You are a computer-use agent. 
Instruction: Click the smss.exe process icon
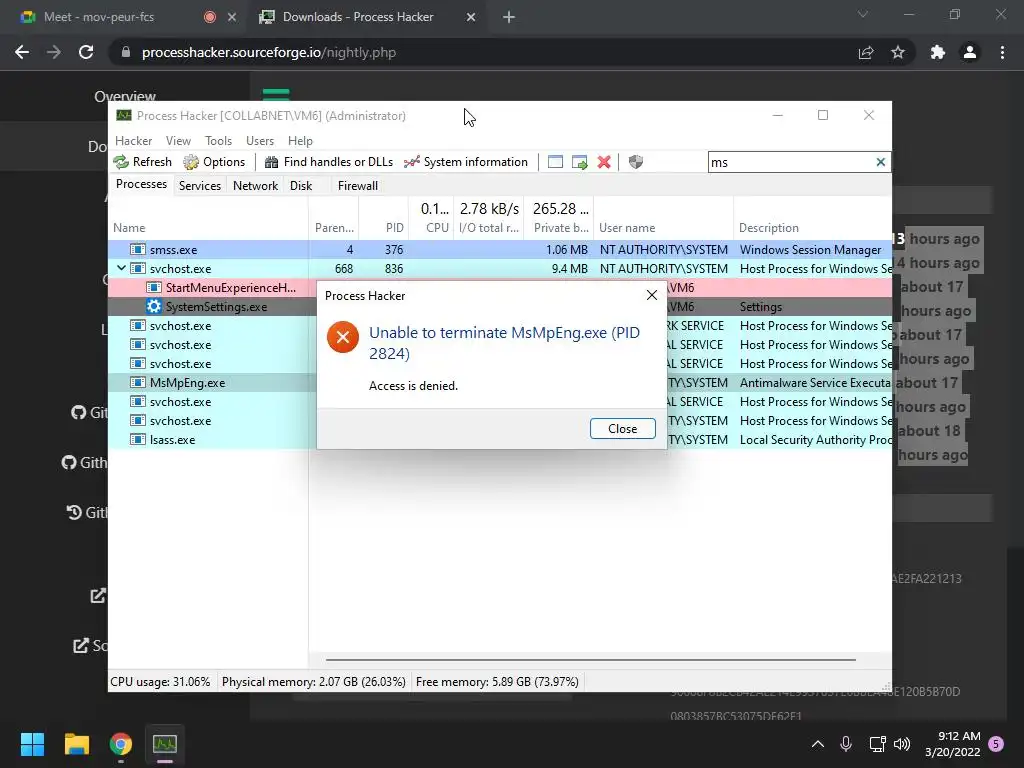click(137, 249)
